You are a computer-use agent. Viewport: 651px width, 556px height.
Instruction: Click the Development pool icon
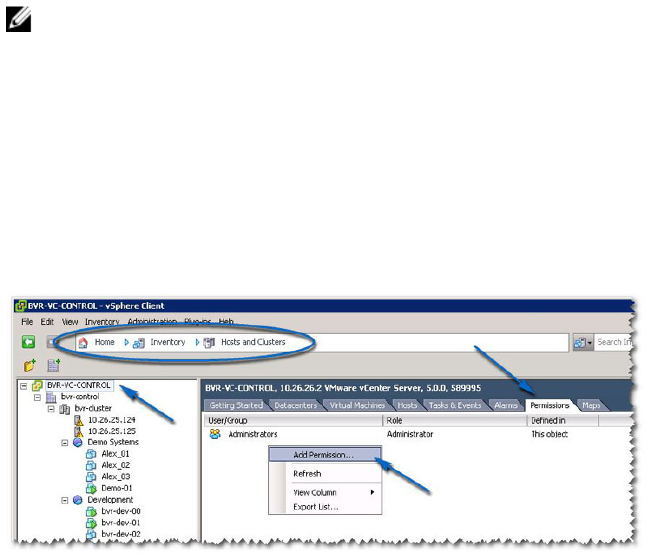coord(78,500)
